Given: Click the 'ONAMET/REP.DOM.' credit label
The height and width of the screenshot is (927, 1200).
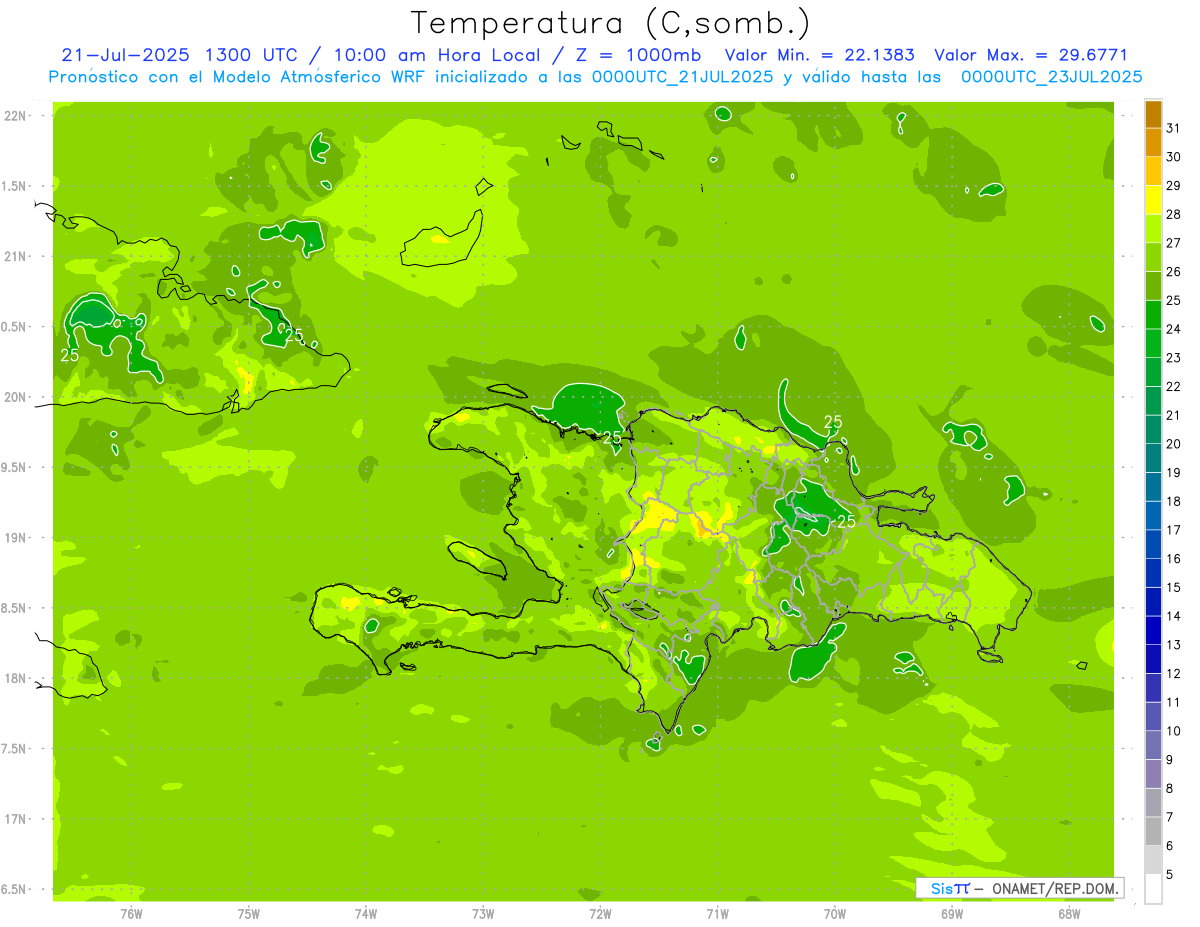Looking at the screenshot, I should pos(1055,887).
